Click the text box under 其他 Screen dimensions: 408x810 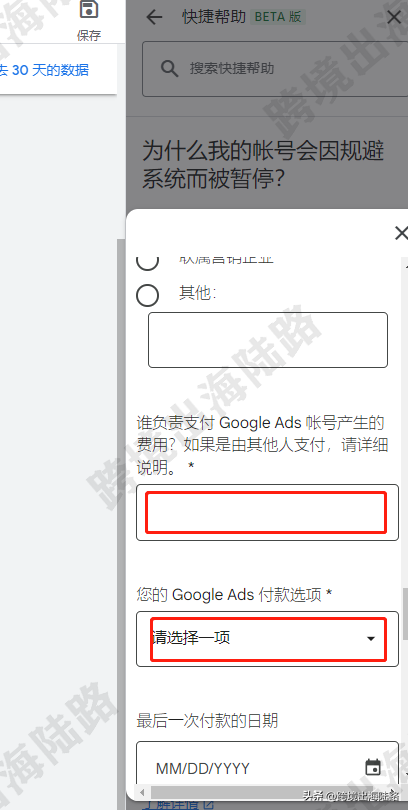point(268,340)
